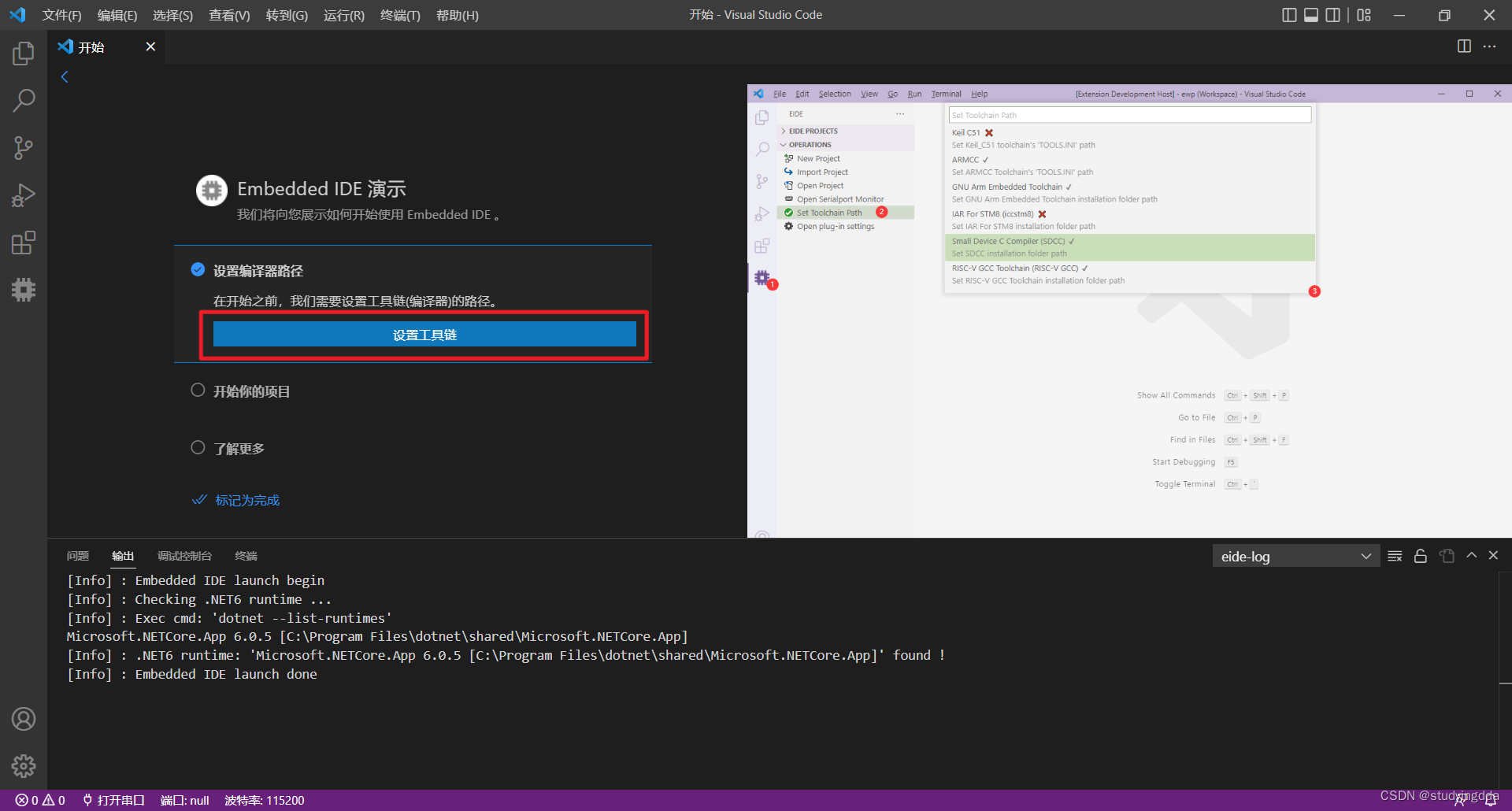Open the 选择(S) menu
The image size is (1512, 811).
click(172, 15)
